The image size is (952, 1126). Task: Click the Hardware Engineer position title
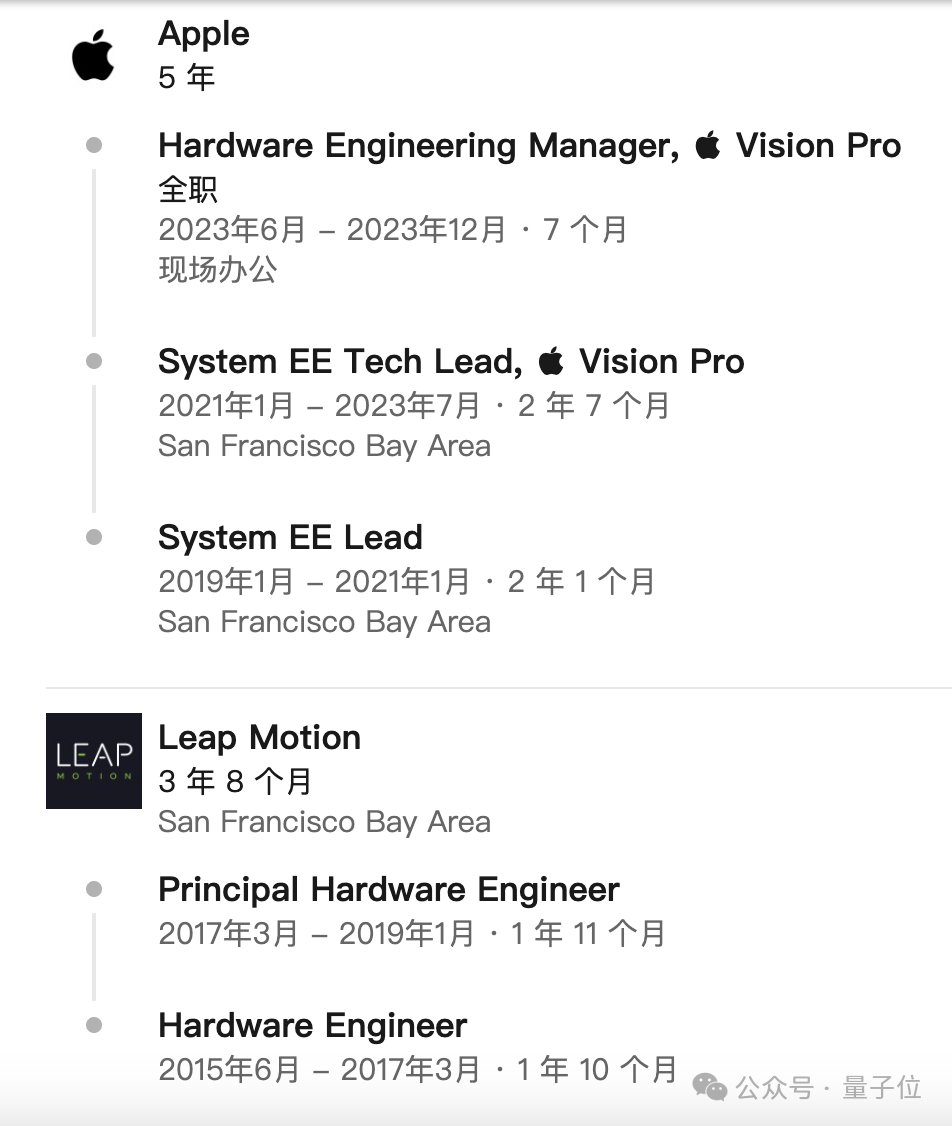point(312,1026)
